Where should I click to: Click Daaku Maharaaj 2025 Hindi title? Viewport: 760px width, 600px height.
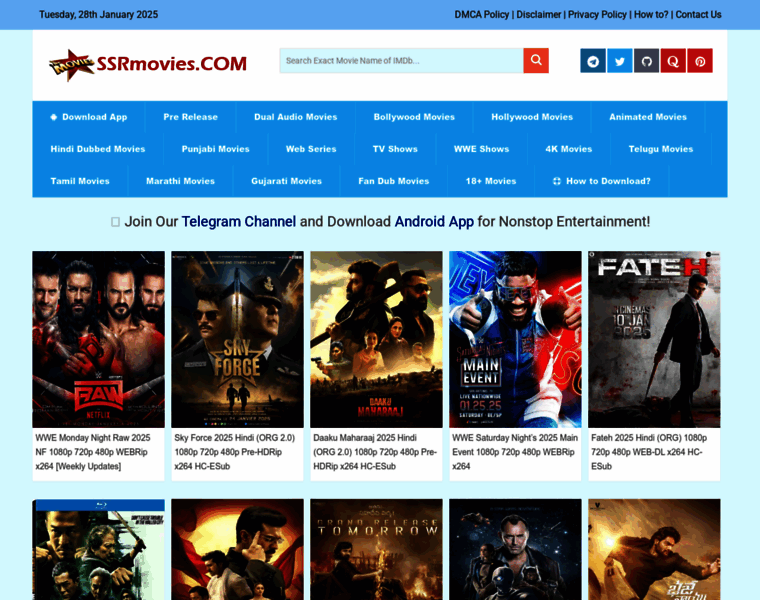[x=375, y=452]
